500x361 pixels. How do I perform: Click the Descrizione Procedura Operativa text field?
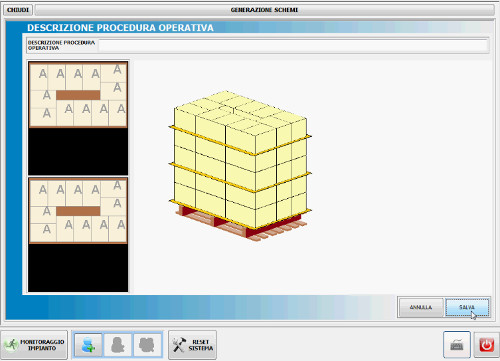click(293, 45)
